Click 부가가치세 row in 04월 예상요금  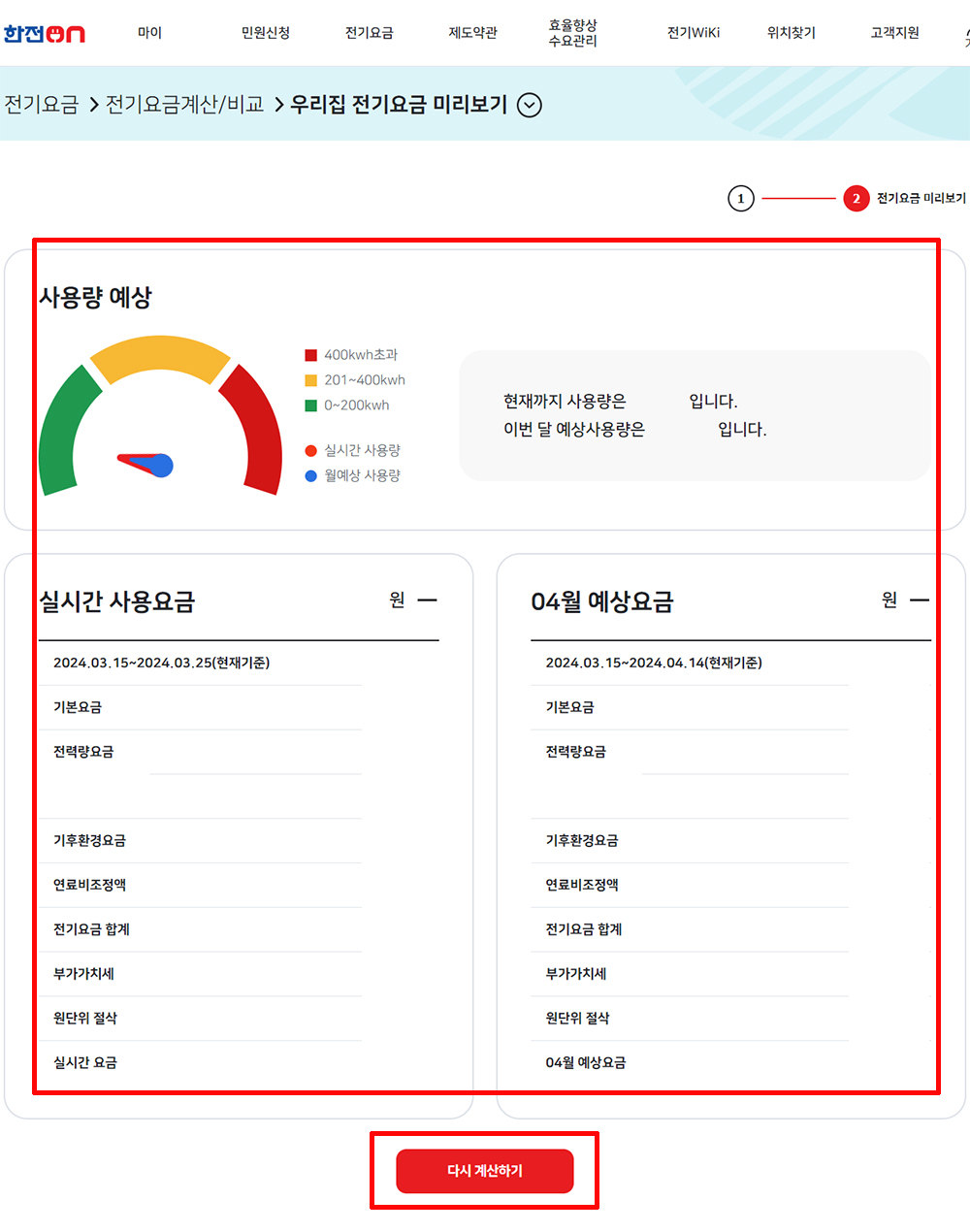click(x=690, y=974)
